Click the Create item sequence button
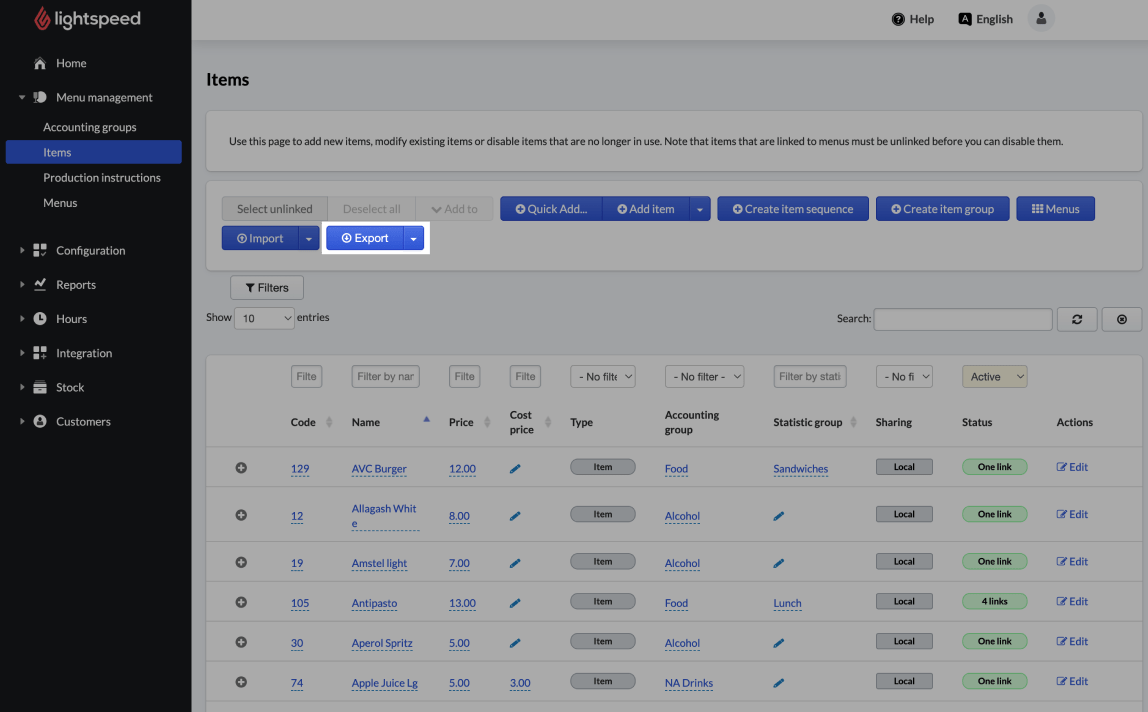Image resolution: width=1148 pixels, height=712 pixels. [793, 209]
